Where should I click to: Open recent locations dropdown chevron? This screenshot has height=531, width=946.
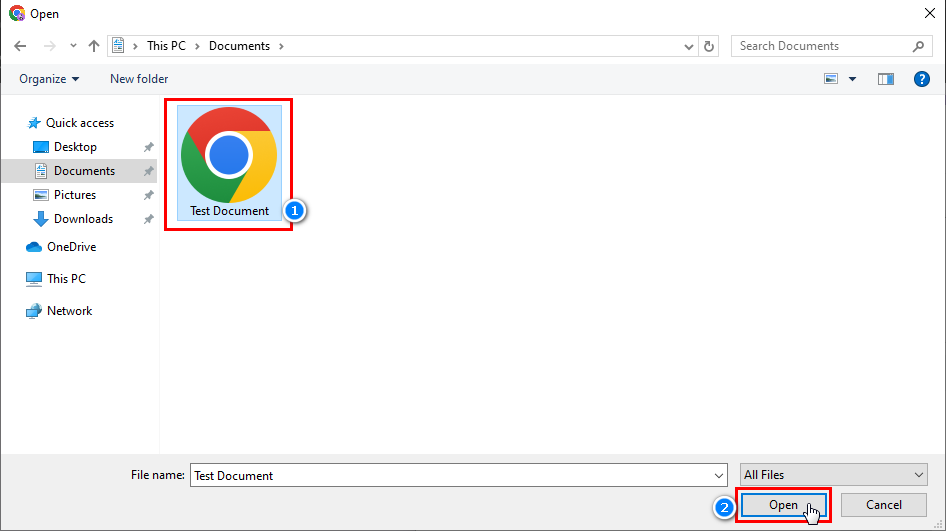pyautogui.click(x=73, y=46)
